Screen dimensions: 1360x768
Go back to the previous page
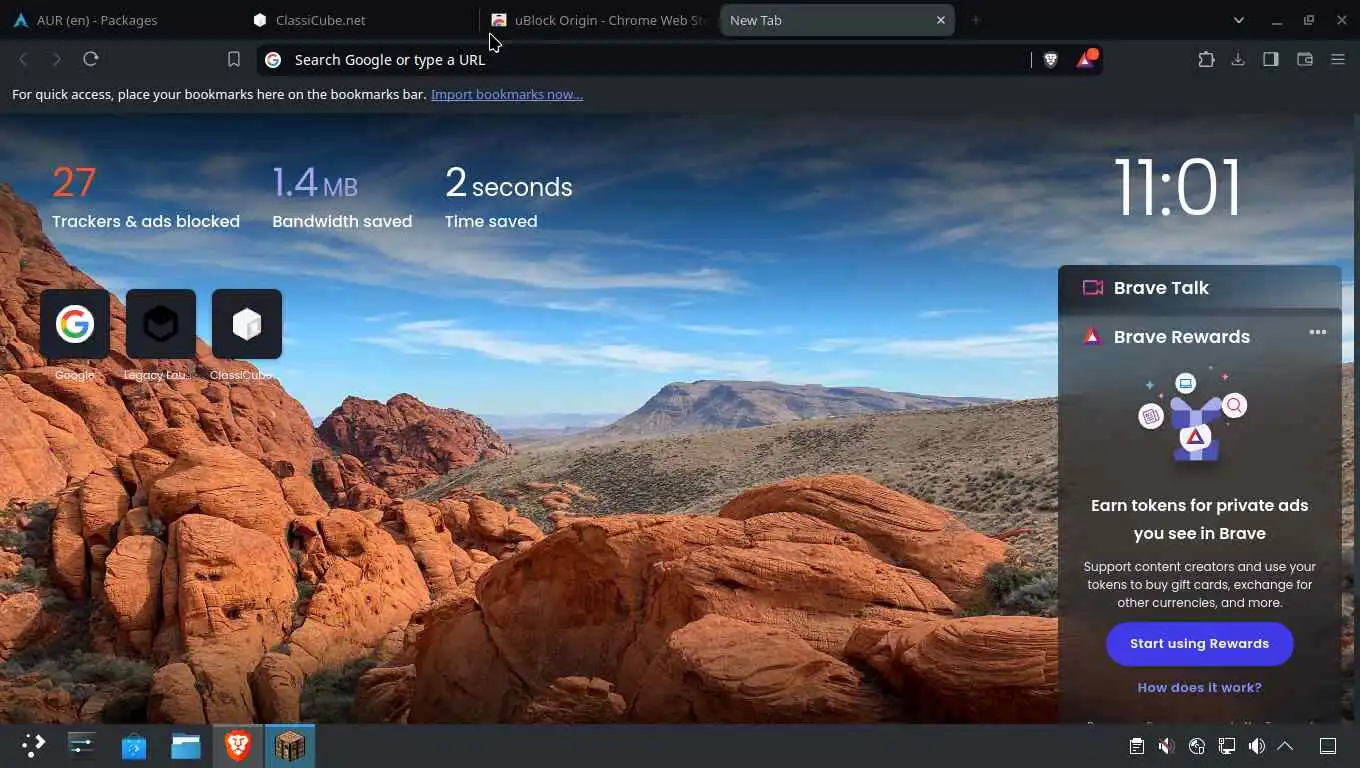tap(23, 59)
